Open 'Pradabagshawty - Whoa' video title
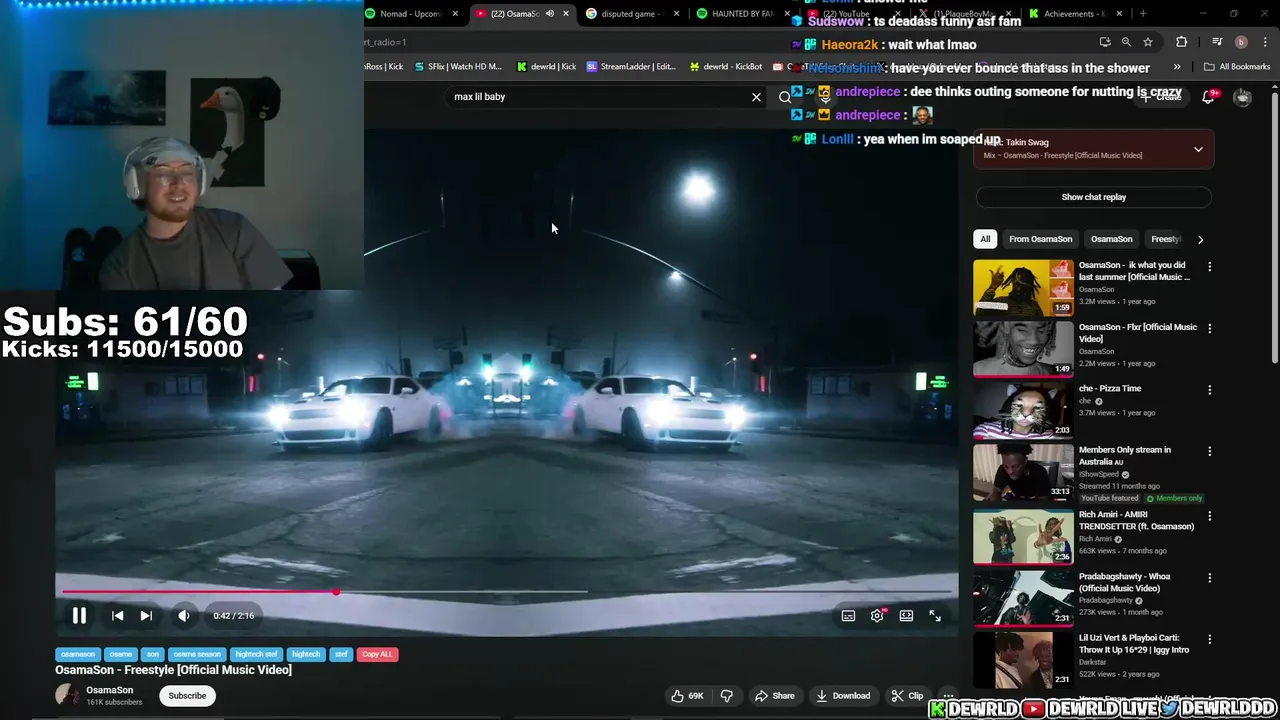Viewport: 1280px width, 720px height. tap(1124, 582)
